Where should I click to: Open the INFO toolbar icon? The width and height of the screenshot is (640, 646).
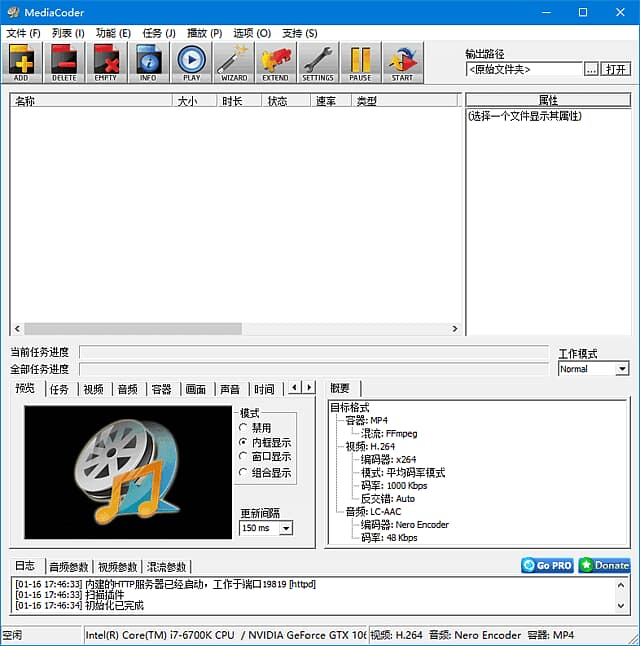click(x=148, y=62)
